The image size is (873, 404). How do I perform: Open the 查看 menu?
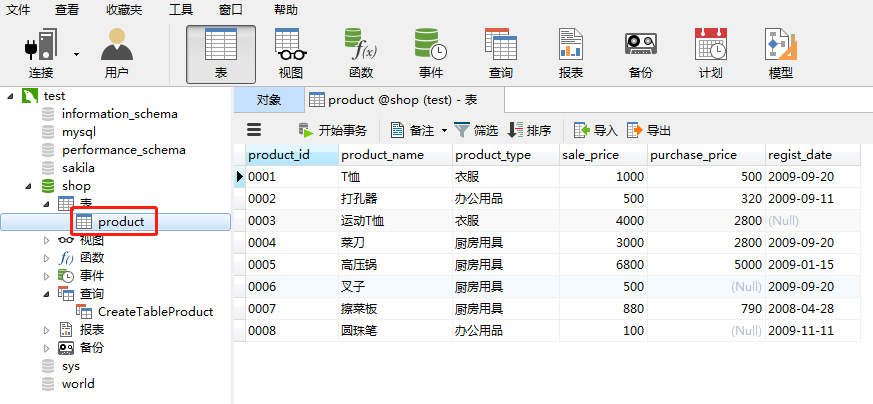[x=67, y=9]
